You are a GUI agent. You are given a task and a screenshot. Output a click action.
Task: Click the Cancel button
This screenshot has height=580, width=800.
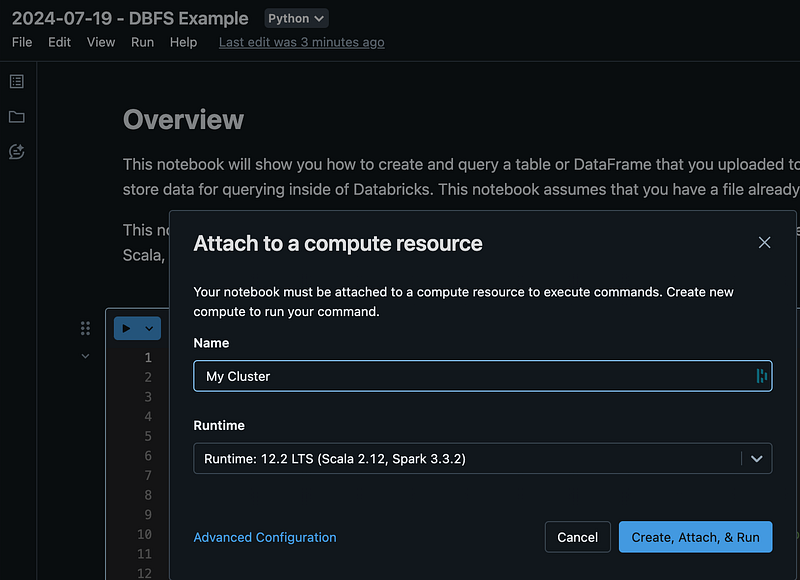click(x=578, y=537)
